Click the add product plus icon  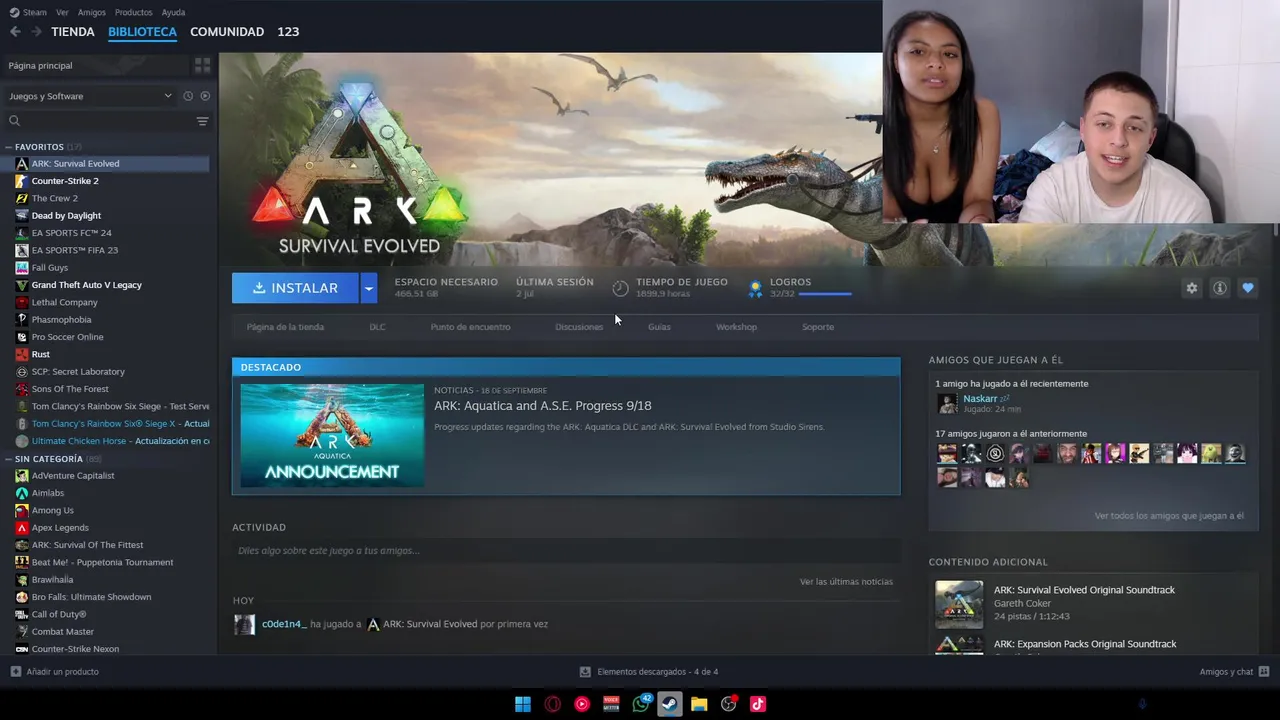tap(15, 672)
